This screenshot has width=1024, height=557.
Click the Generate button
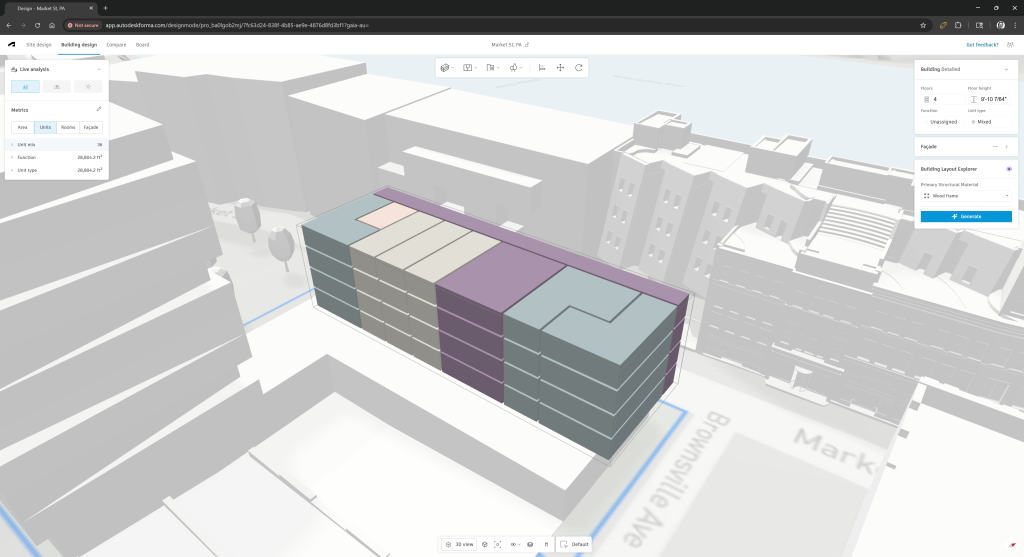(966, 216)
